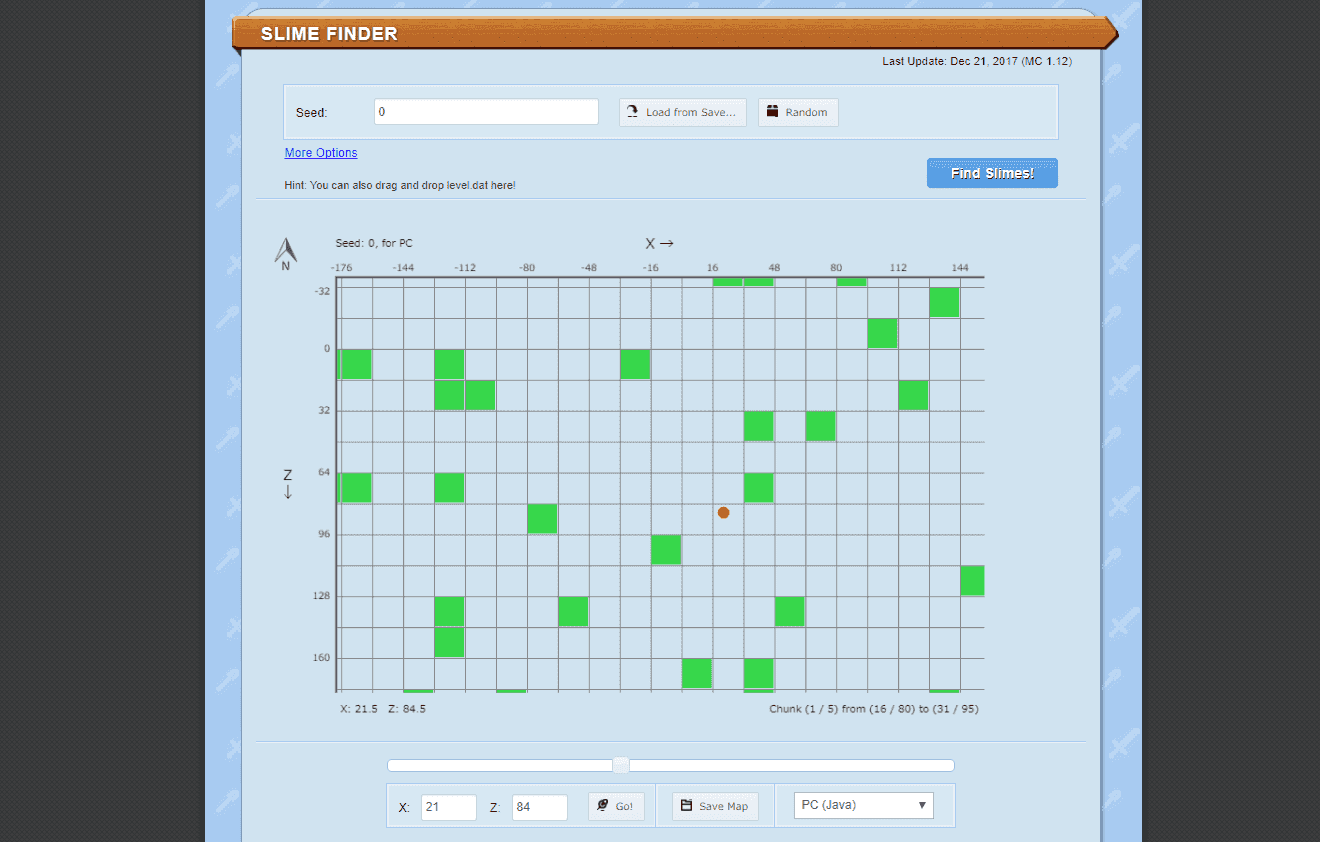
Task: Click the 144 X axis label
Action: 960,268
